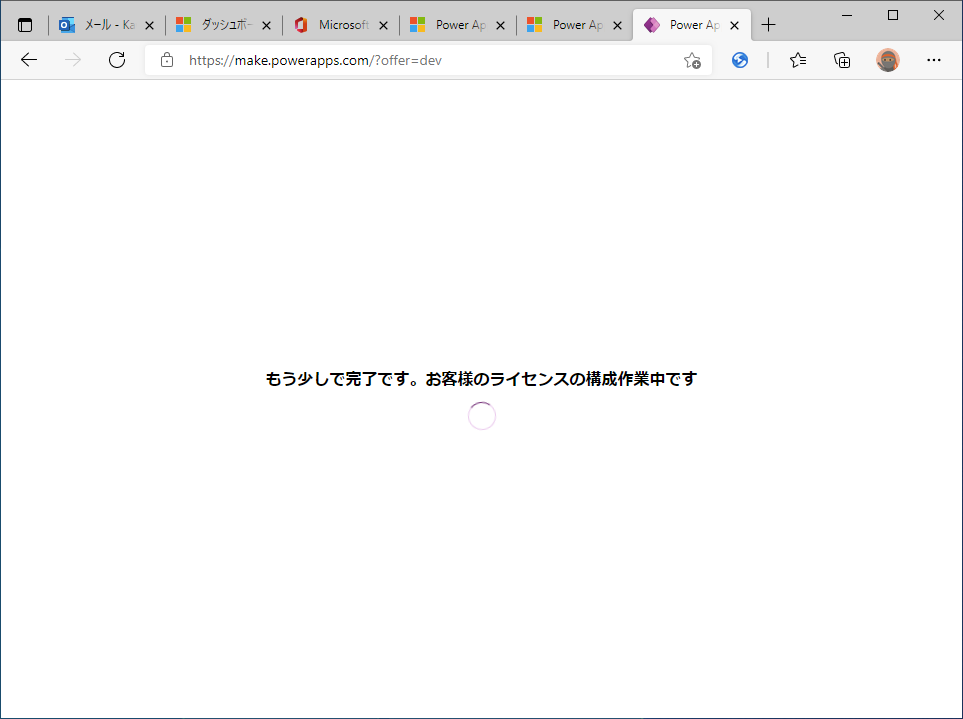
Task: Maximize the browser window
Action: (x=893, y=15)
